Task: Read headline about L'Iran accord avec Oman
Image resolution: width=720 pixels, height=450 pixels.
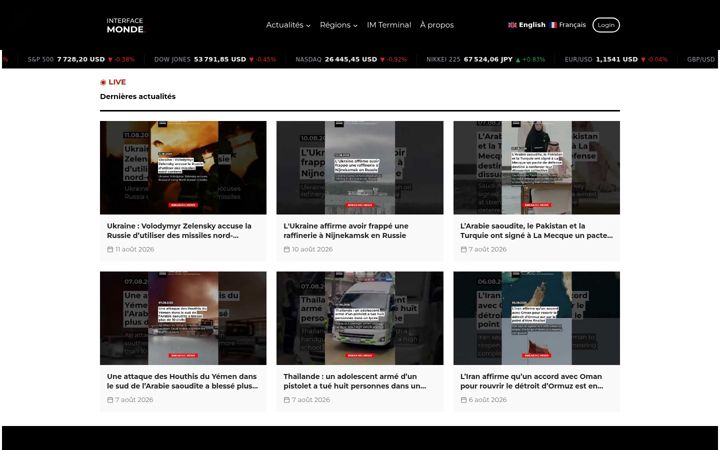Action: tap(532, 381)
